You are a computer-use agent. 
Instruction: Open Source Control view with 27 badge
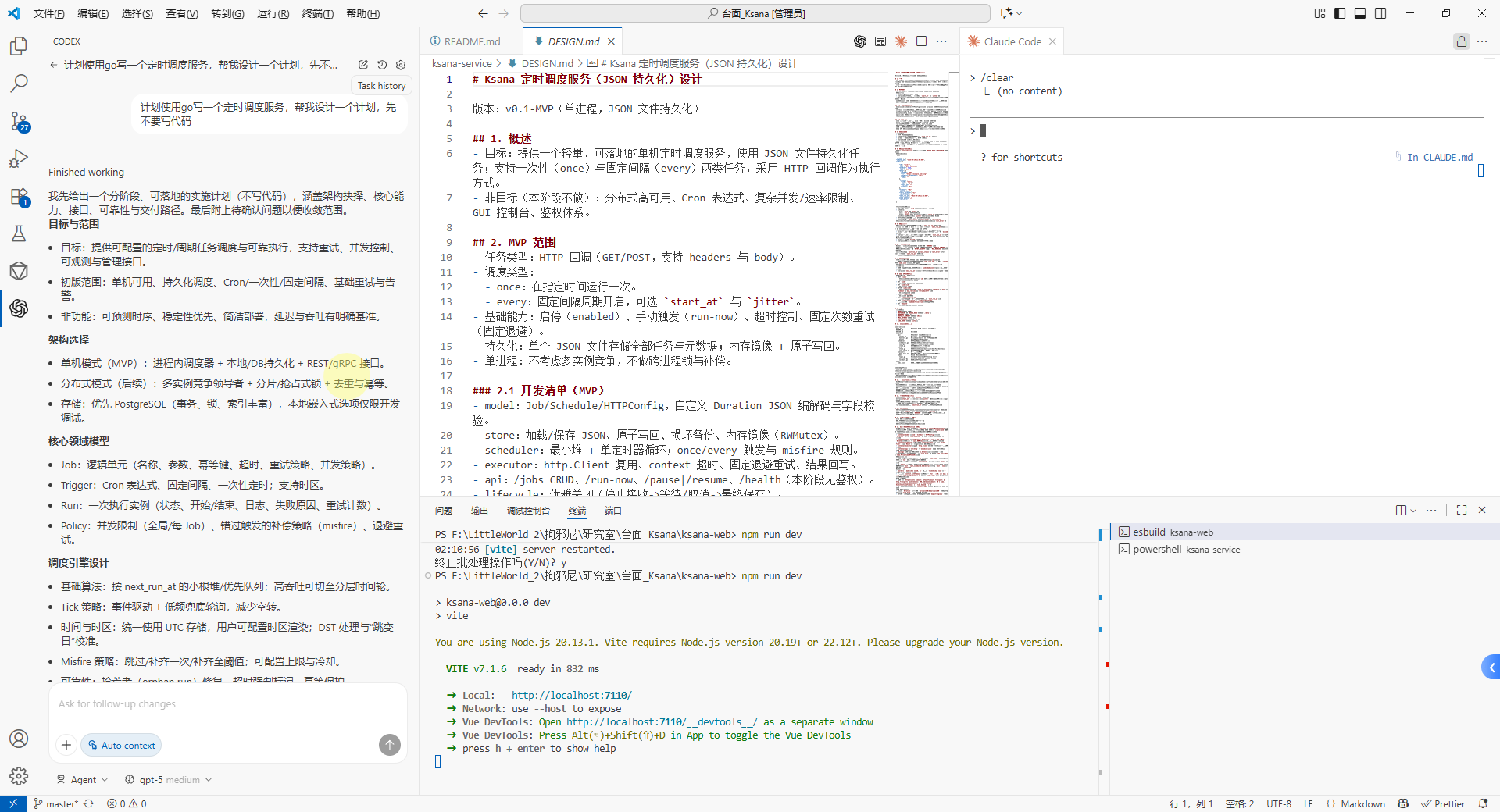coord(19,121)
